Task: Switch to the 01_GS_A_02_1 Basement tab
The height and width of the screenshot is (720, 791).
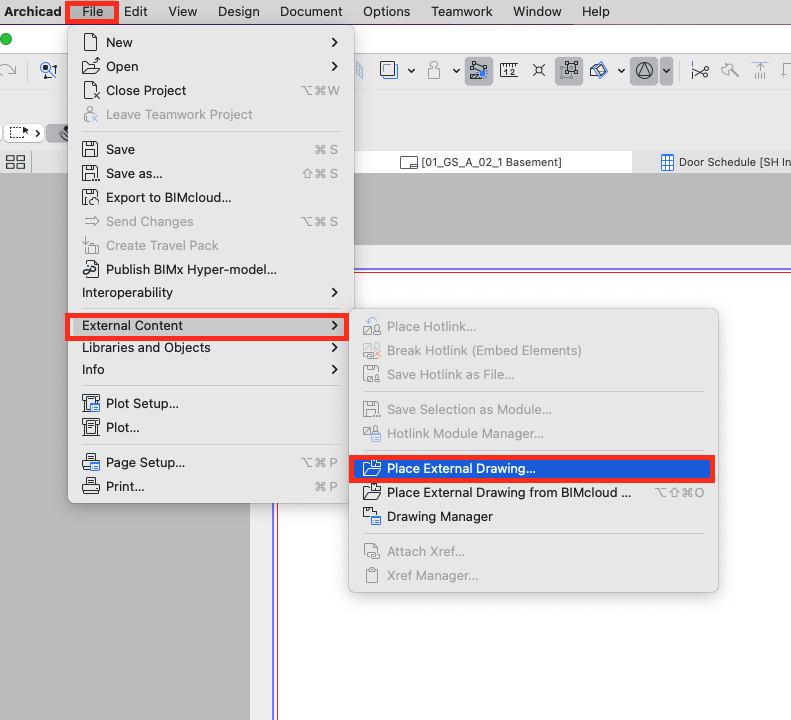Action: [481, 162]
